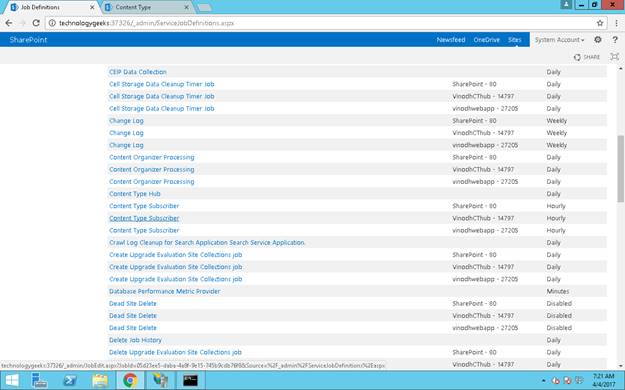This screenshot has height=390, width=625.
Task: Reload the current page
Action: click(x=36, y=23)
